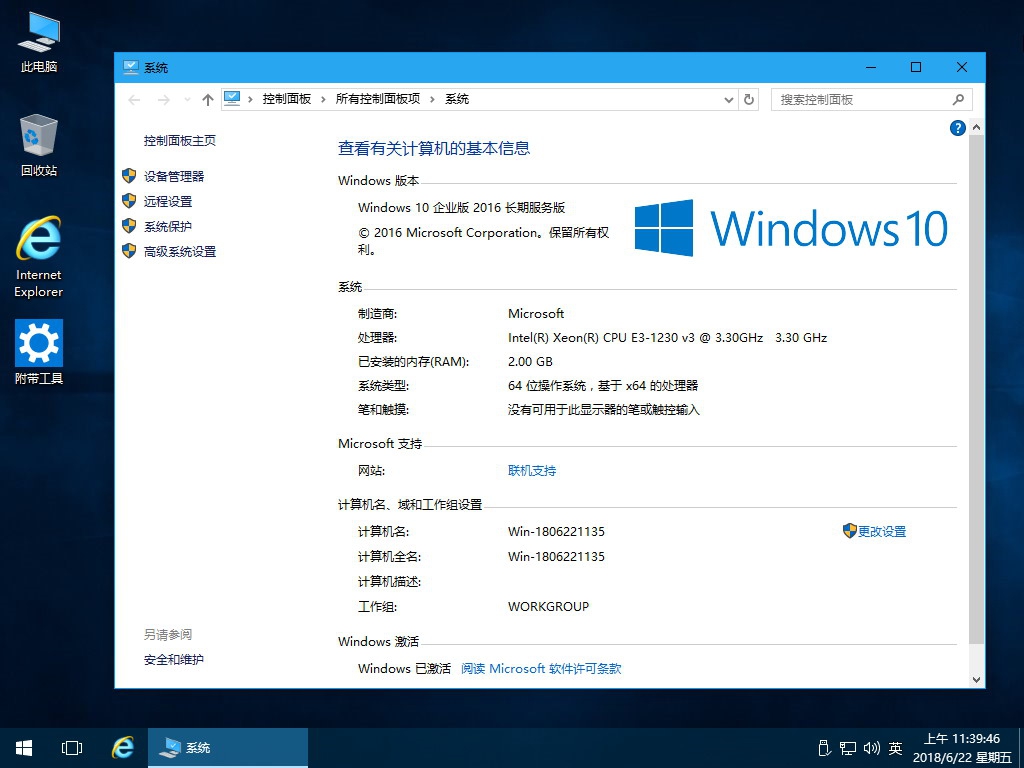
Task: Open volume speaker tray icon
Action: coord(871,748)
